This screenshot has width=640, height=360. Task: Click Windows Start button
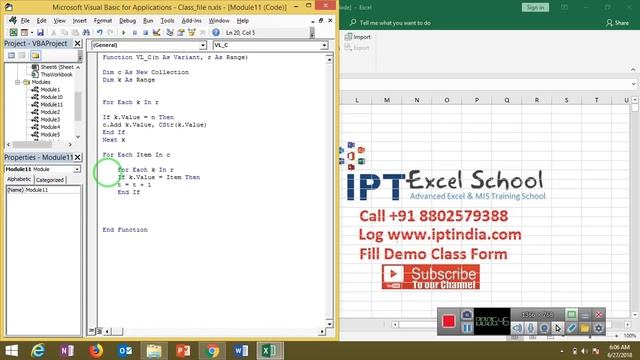[x=11, y=351]
